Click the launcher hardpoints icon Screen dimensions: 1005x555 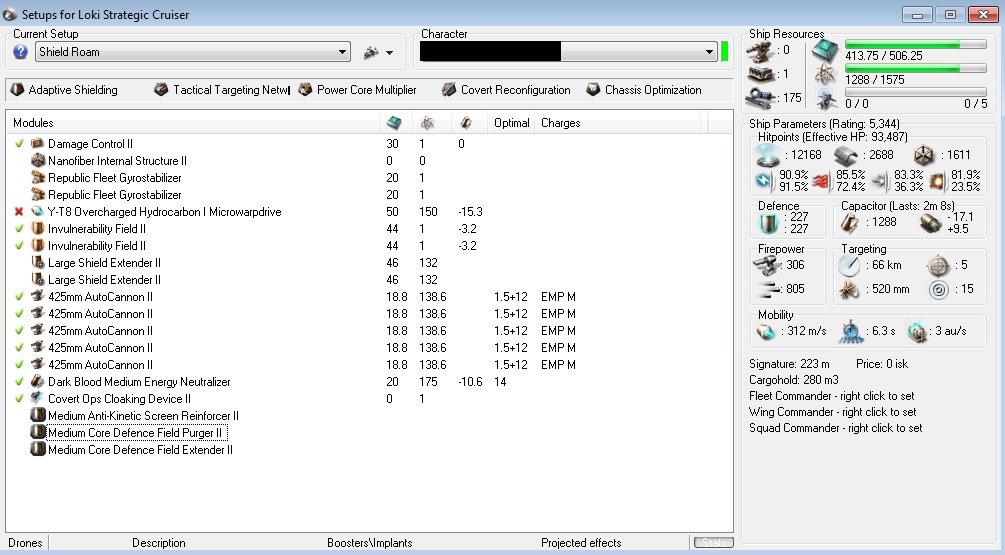pyautogui.click(x=761, y=75)
